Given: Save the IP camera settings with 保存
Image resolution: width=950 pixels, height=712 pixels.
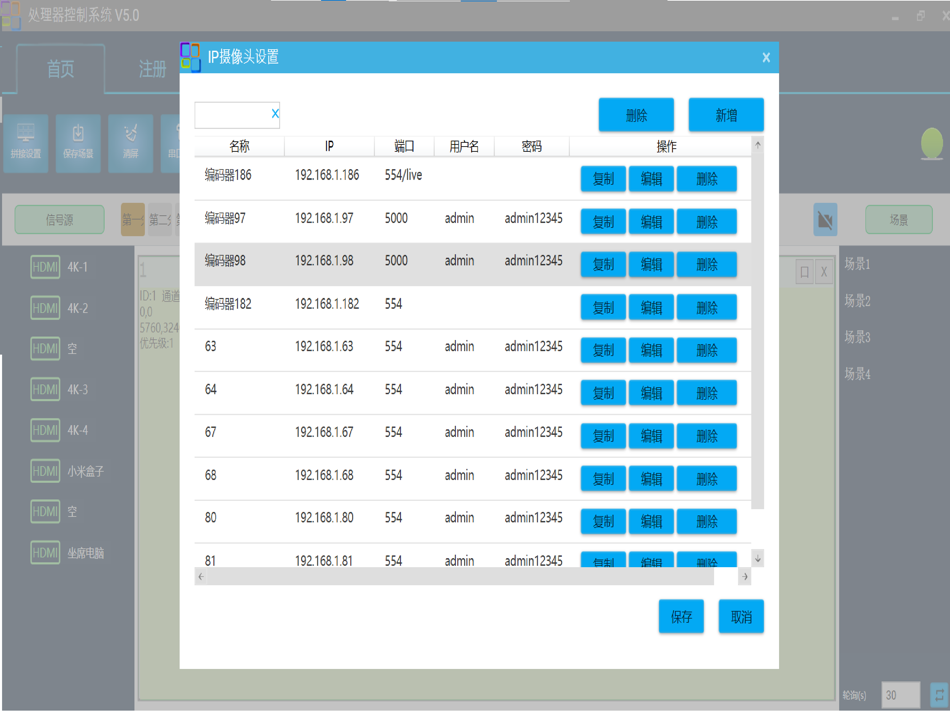Looking at the screenshot, I should coord(681,616).
